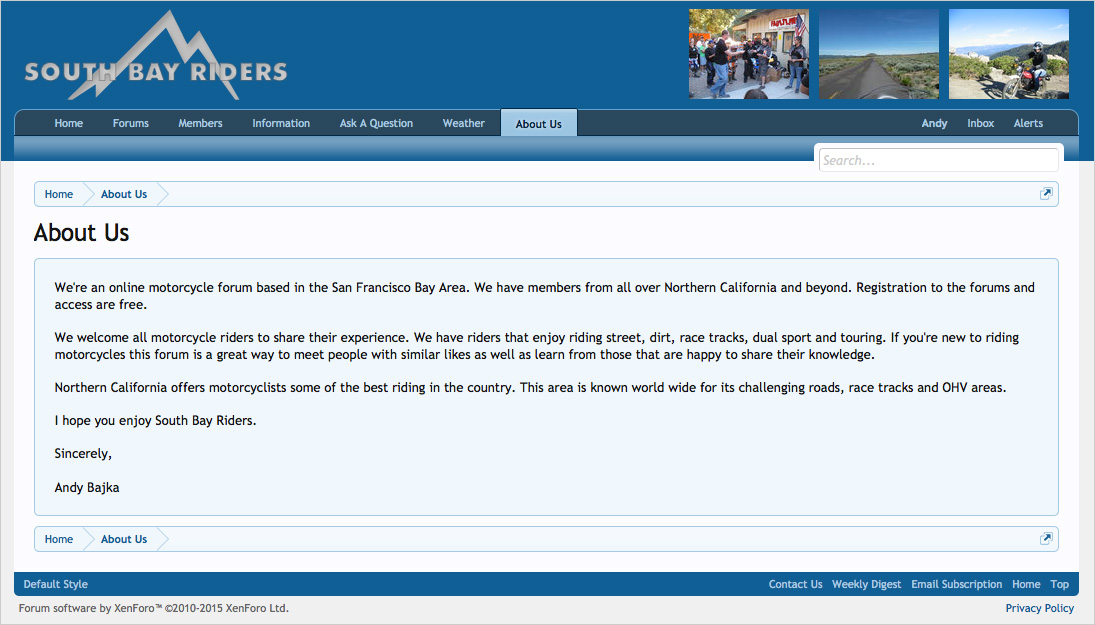This screenshot has width=1095, height=625.
Task: Open the Alerts link
Action: tap(1028, 123)
